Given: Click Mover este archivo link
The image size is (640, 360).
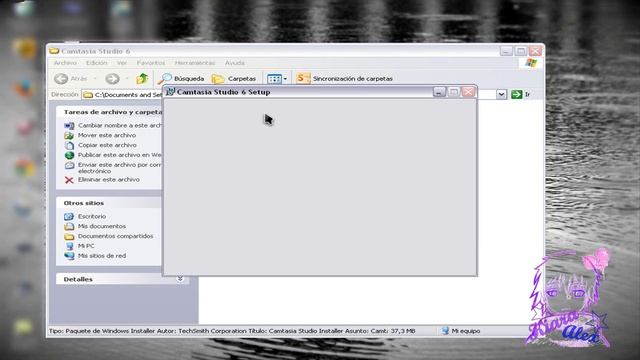Looking at the screenshot, I should [107, 135].
